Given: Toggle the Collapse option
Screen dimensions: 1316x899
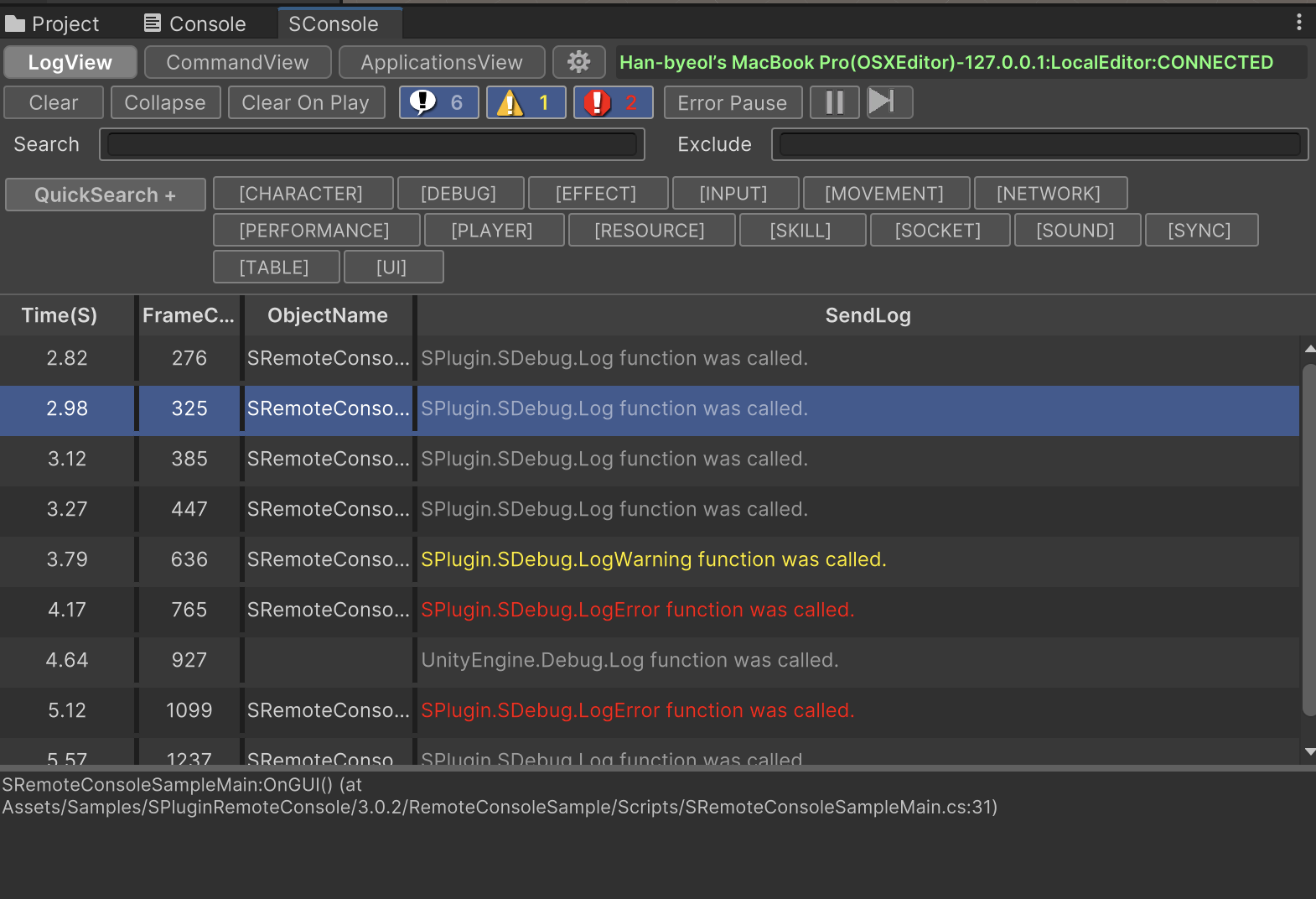Looking at the screenshot, I should pos(165,102).
